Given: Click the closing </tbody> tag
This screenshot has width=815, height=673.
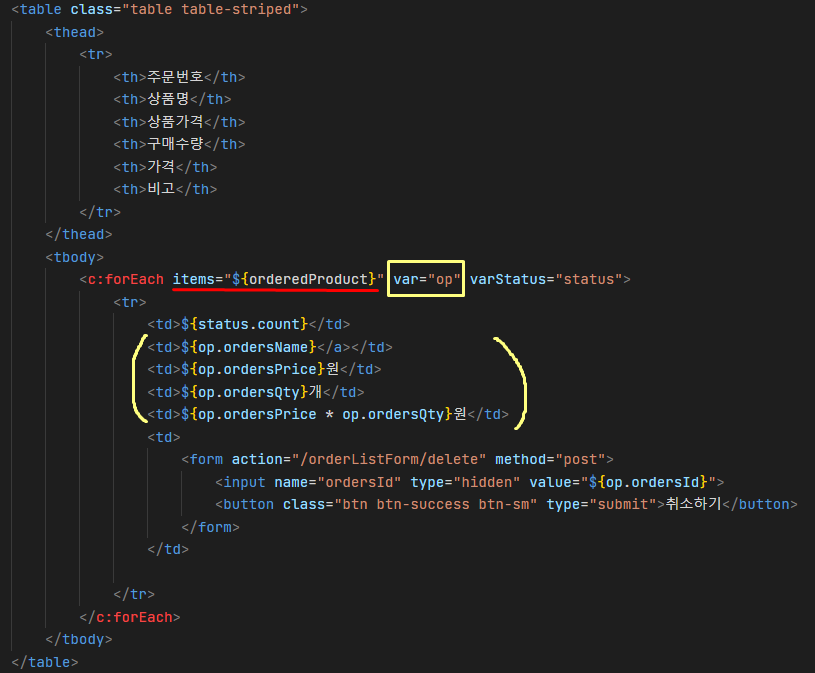Looking at the screenshot, I should point(78,639).
